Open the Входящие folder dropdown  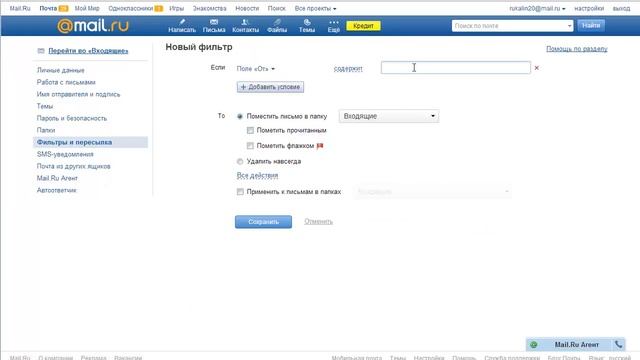tap(389, 116)
